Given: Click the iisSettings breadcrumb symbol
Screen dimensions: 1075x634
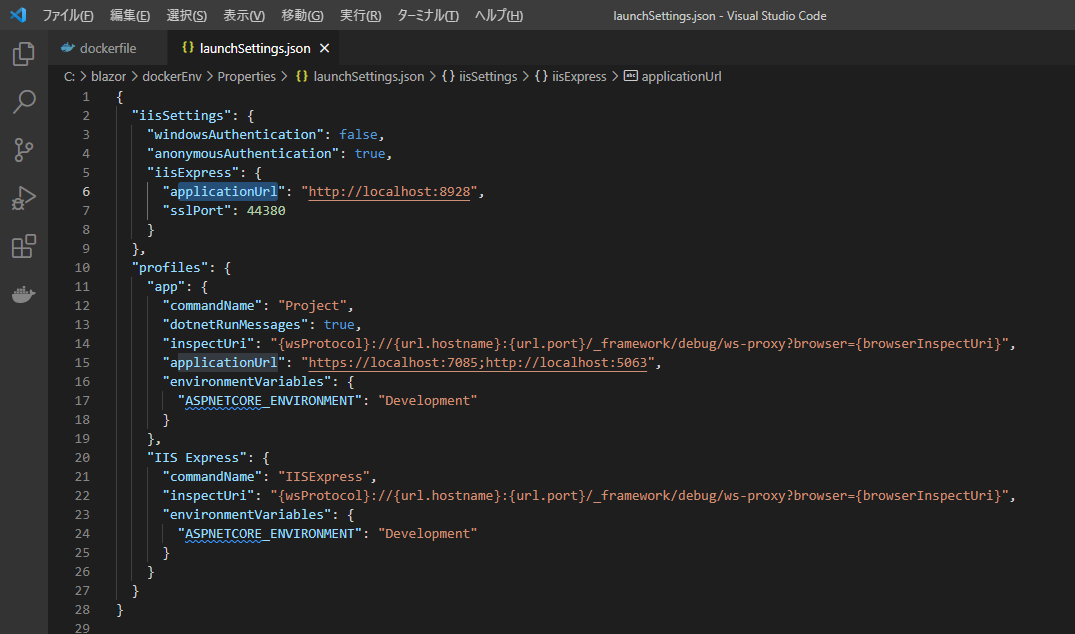Looking at the screenshot, I should [x=480, y=76].
